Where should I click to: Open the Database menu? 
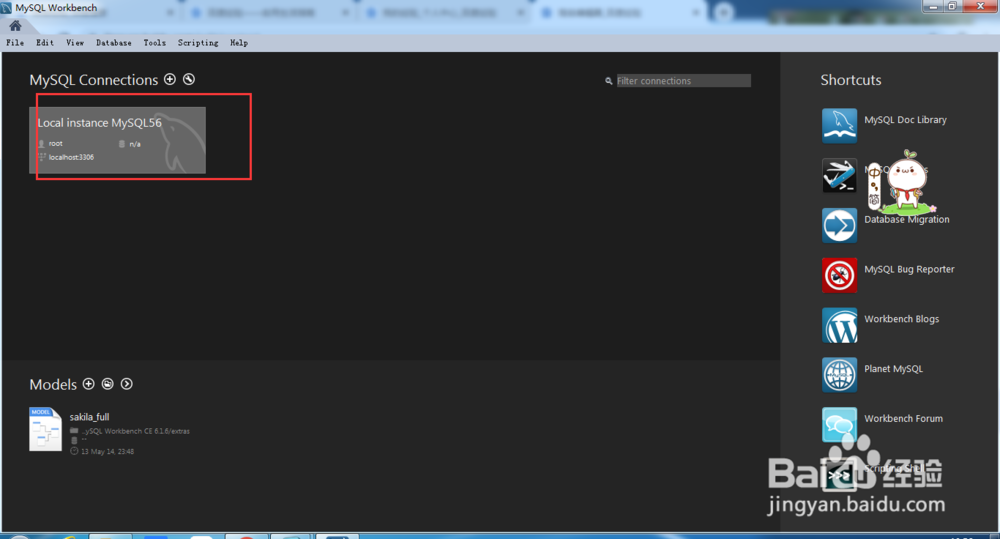coord(114,43)
